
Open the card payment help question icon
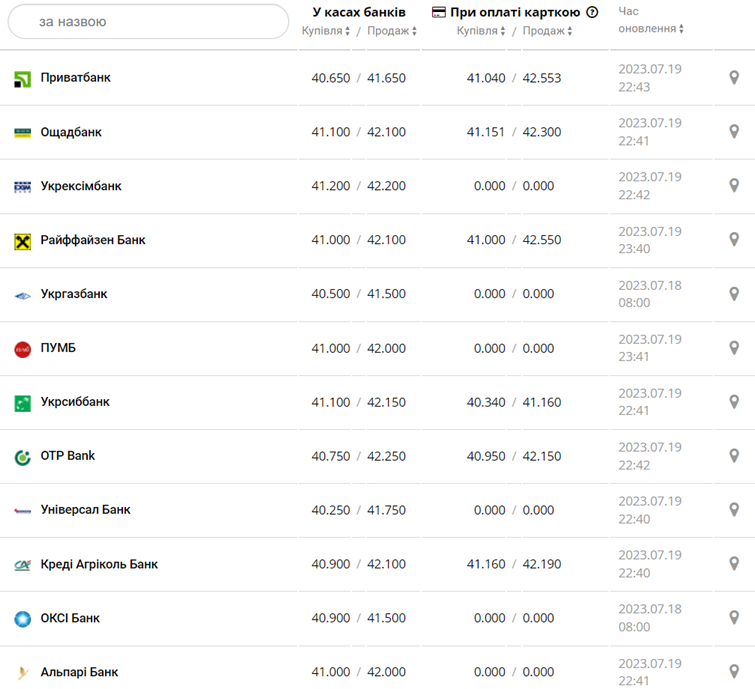tap(592, 13)
